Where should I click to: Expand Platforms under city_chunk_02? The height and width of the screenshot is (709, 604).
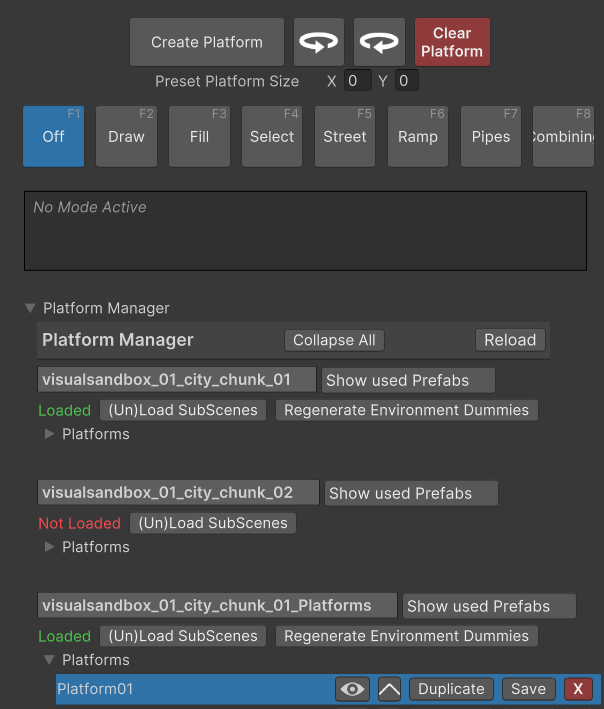pyautogui.click(x=50, y=547)
